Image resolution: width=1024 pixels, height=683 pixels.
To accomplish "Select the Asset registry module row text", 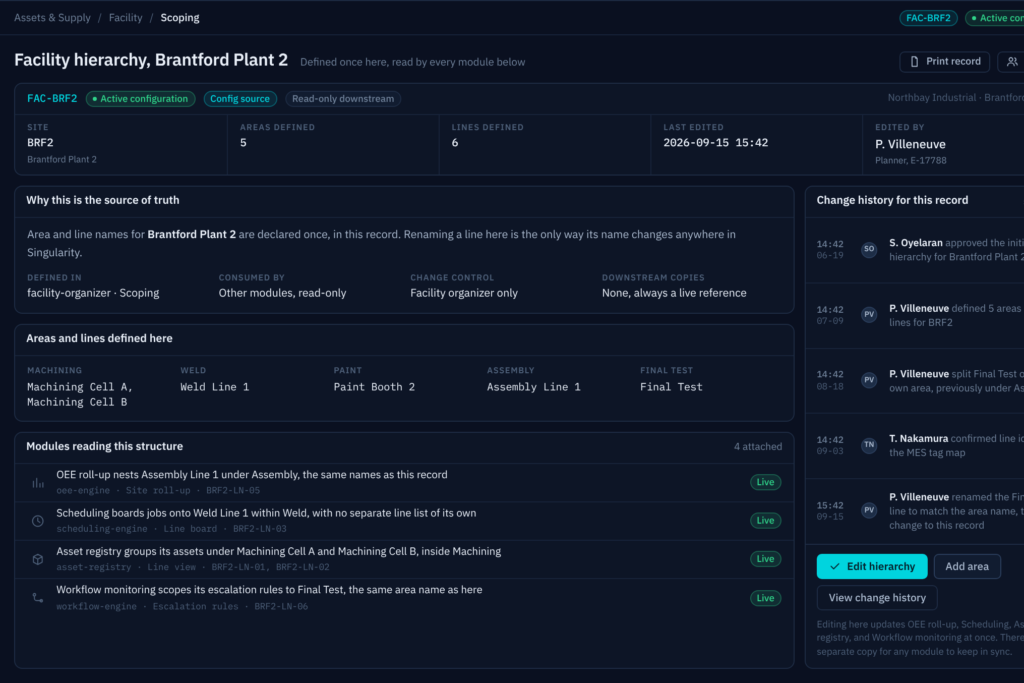I will click(278, 552).
